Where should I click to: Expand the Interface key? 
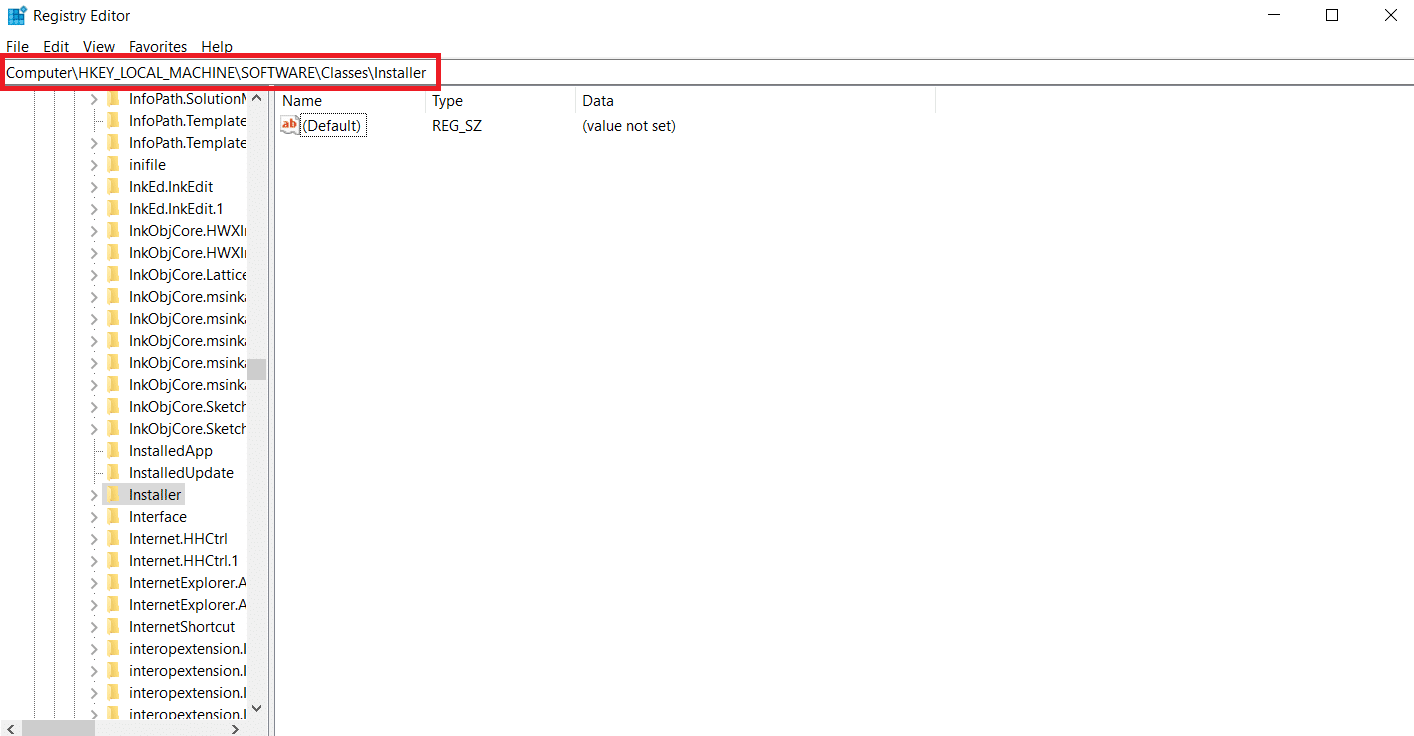point(94,516)
